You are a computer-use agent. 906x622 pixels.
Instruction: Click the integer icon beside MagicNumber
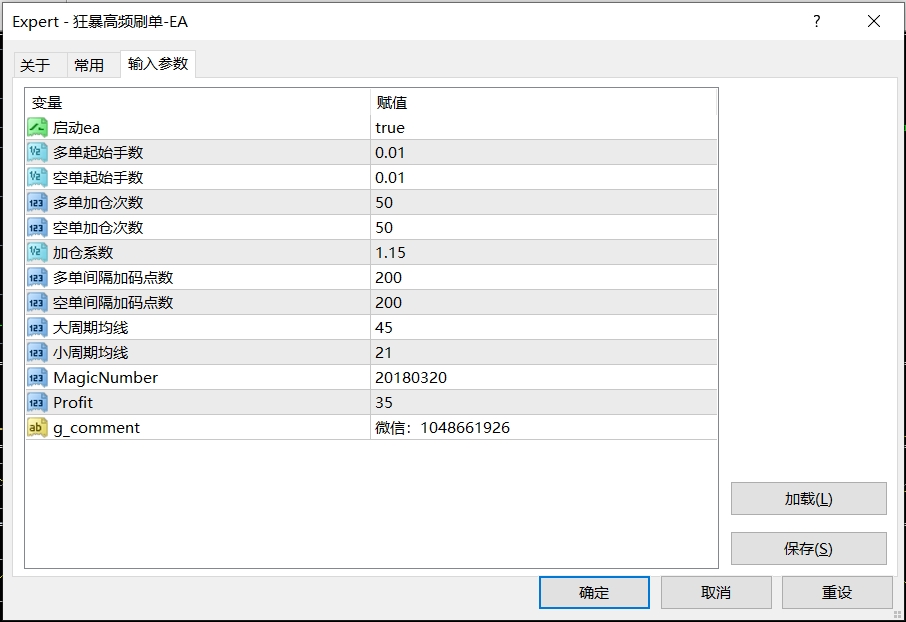(37, 378)
